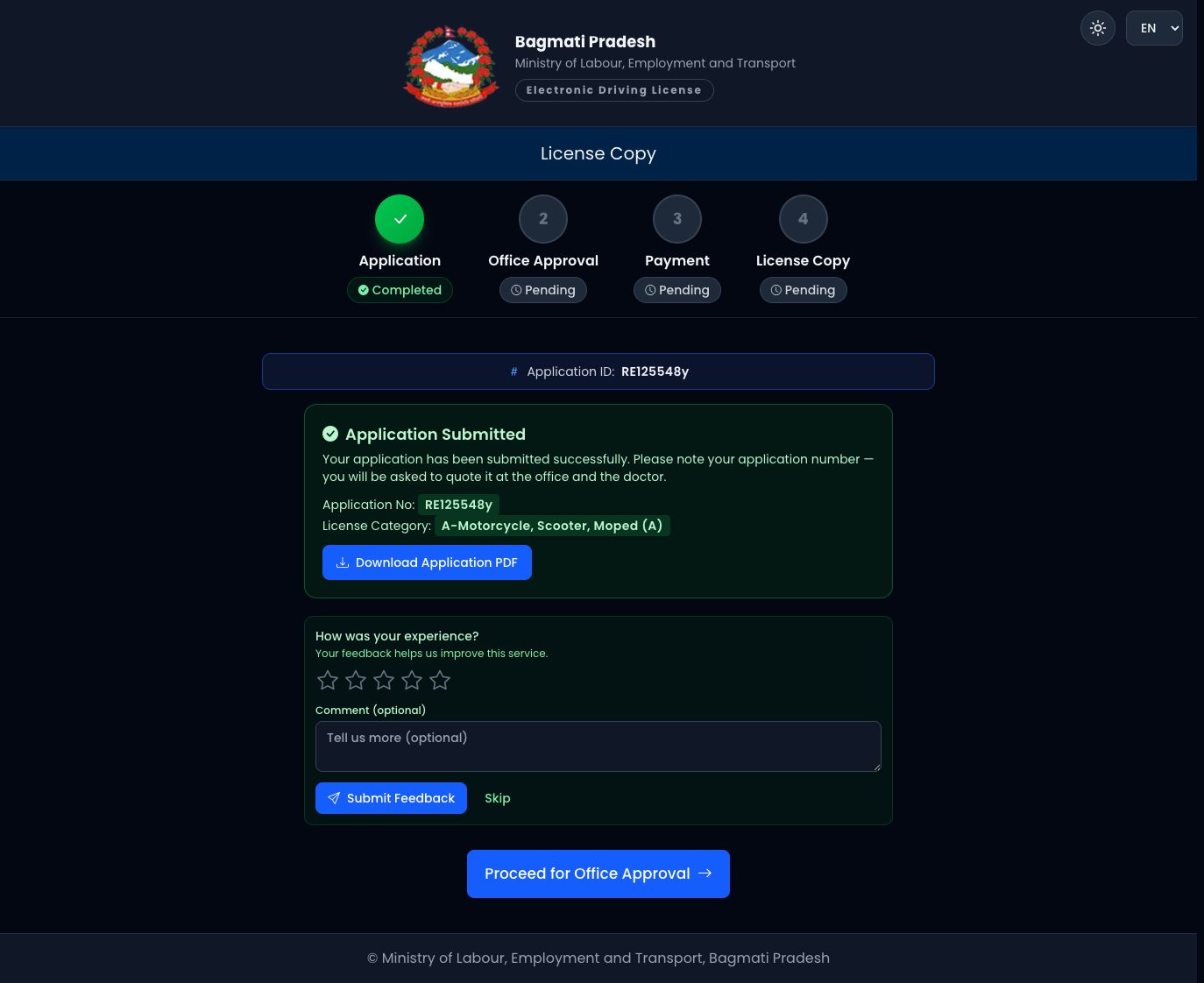The height and width of the screenshot is (983, 1204).
Task: Click the green check icon beside Application Submitted
Action: click(x=330, y=434)
